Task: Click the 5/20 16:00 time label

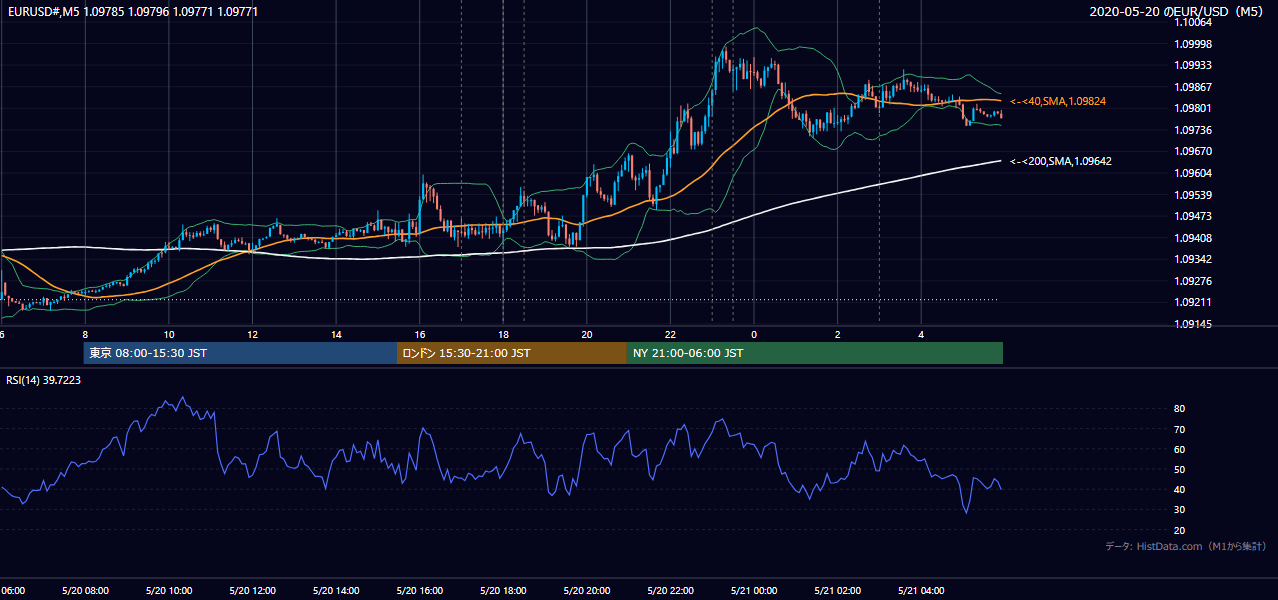Action: [420, 591]
